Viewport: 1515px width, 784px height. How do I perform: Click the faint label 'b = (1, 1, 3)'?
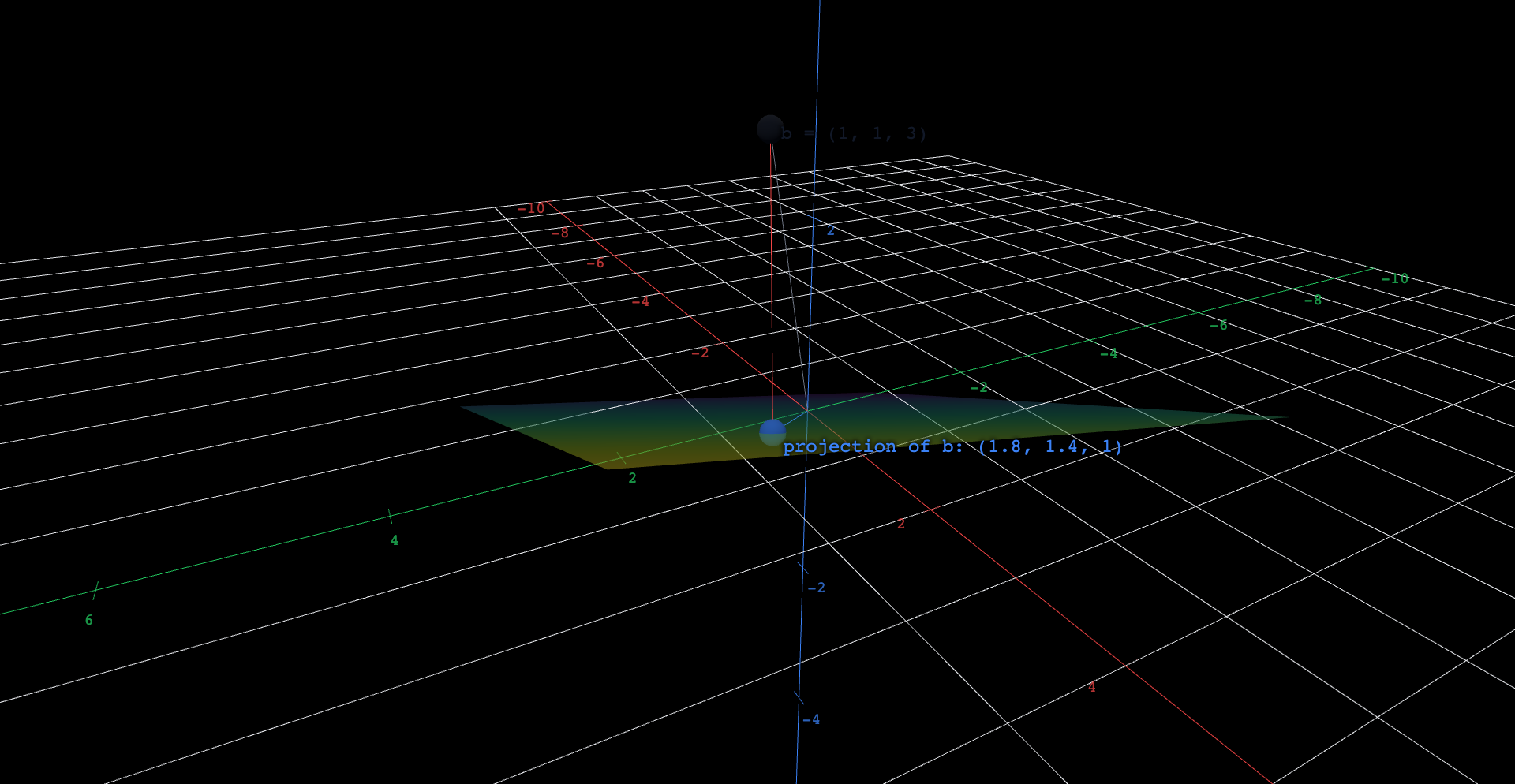tap(854, 133)
